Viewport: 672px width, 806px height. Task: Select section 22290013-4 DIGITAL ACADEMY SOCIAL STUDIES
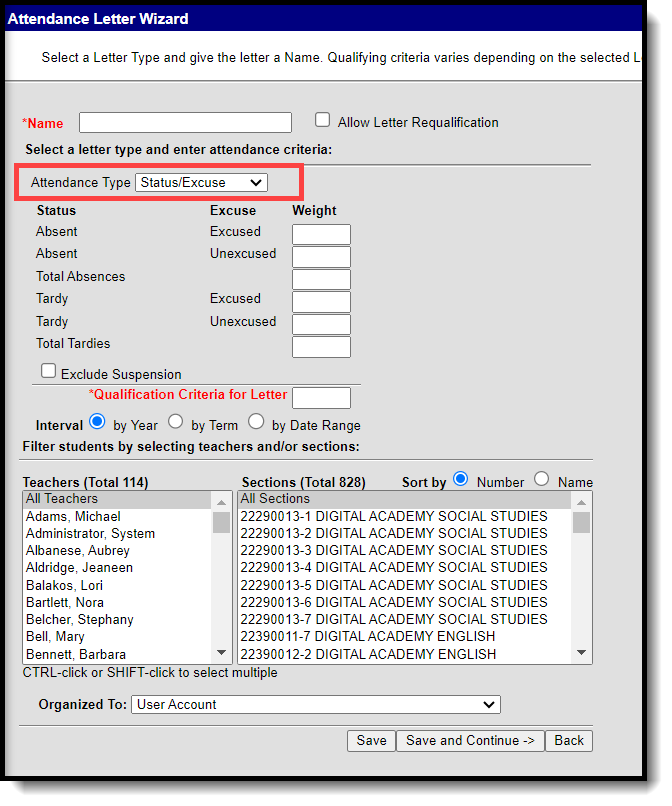[x=405, y=567]
